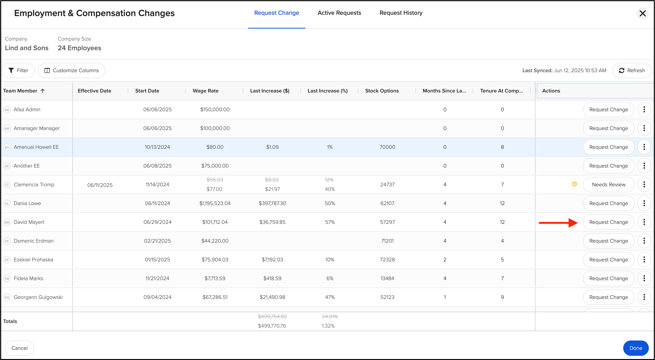The height and width of the screenshot is (360, 655).
Task: Request Change for Domenic Erdman
Action: [x=609, y=241]
